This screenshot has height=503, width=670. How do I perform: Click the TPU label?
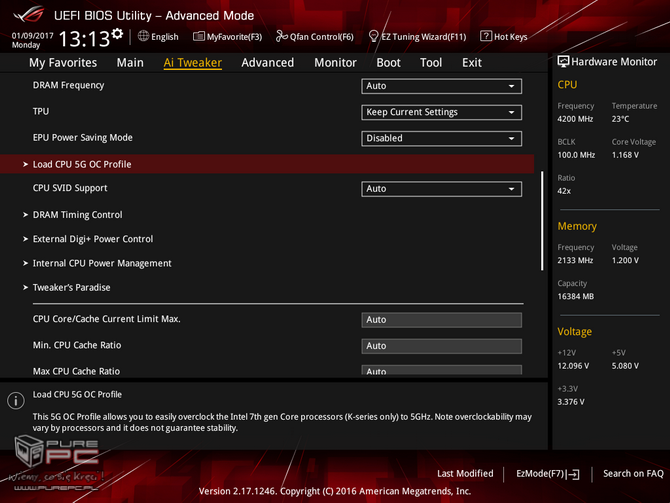click(41, 112)
